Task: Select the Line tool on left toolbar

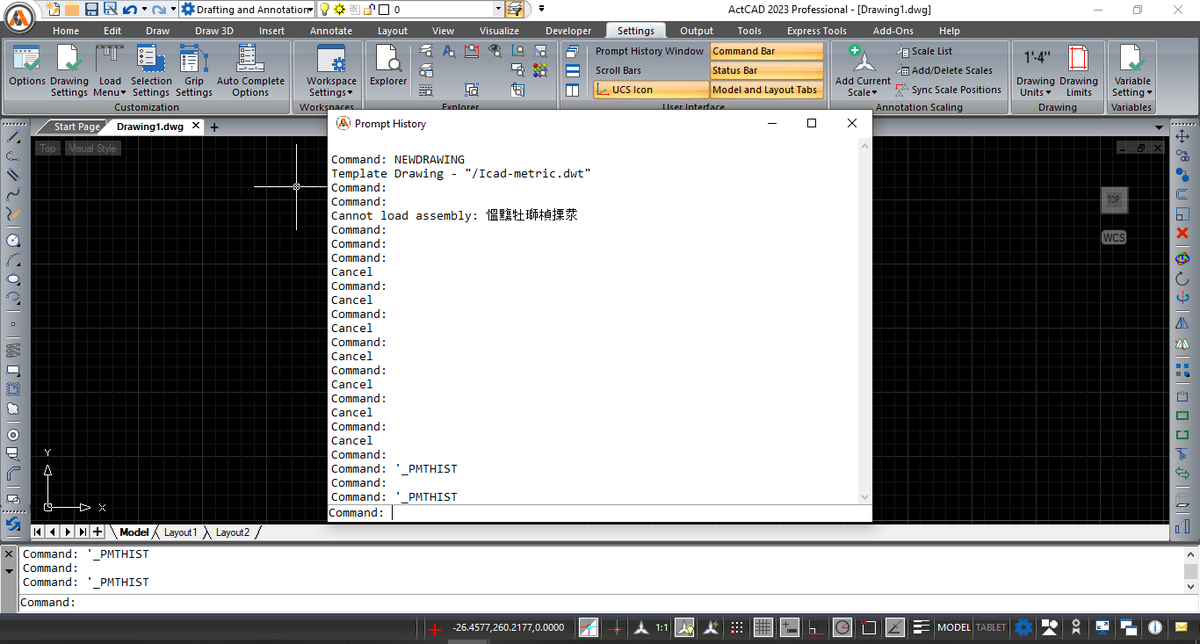Action: [14, 136]
